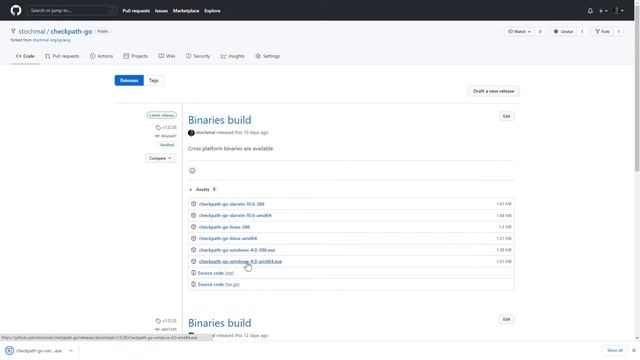Click the file icon beside Source code (zip)
This screenshot has width=640, height=360.
pos(193,273)
